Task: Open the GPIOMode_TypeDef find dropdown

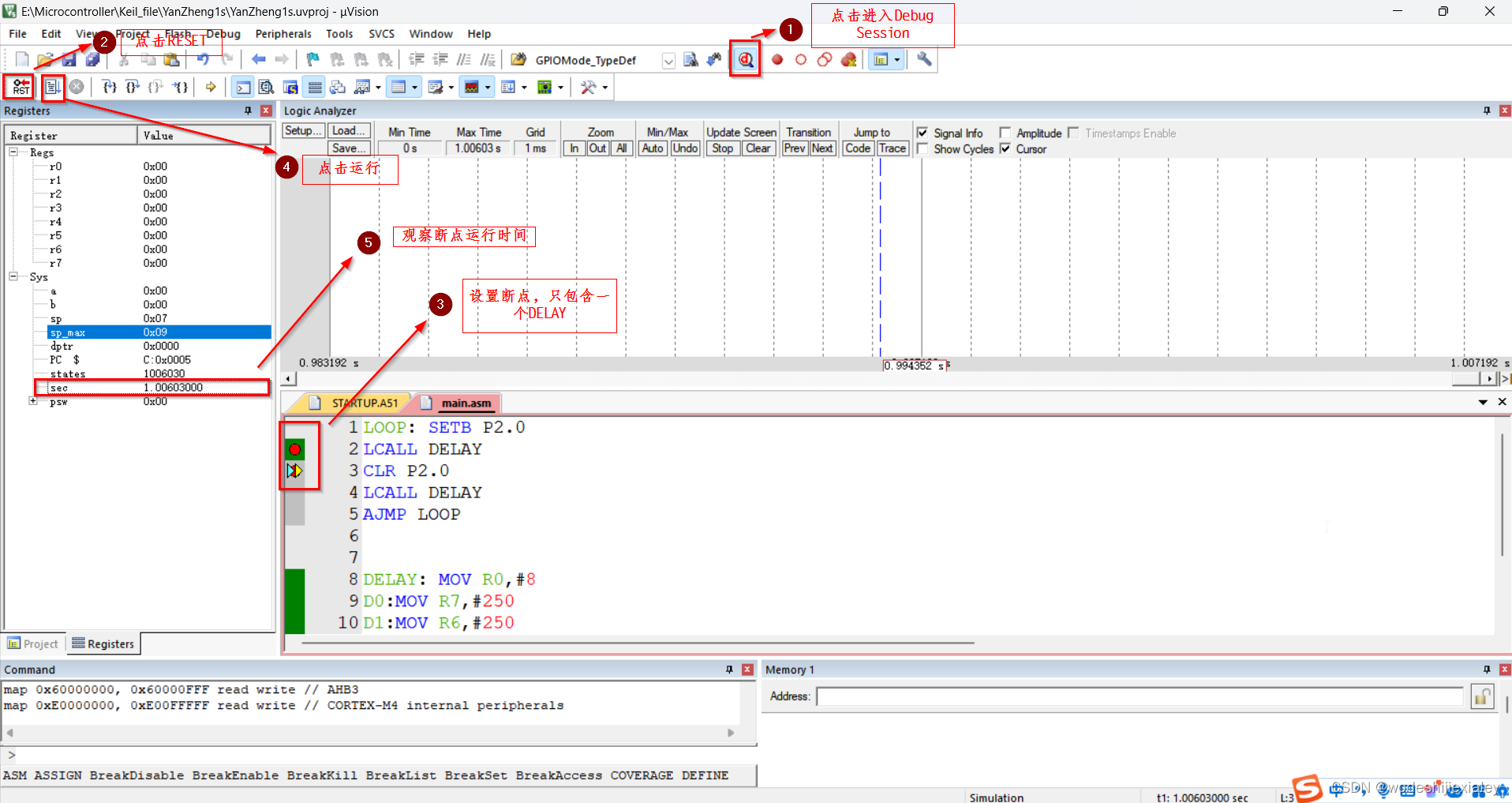Action: [x=668, y=61]
